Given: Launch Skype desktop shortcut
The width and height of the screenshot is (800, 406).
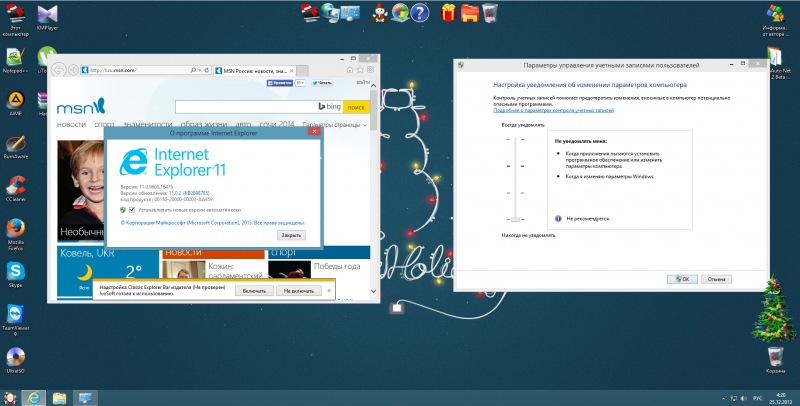Looking at the screenshot, I should click(x=15, y=275).
